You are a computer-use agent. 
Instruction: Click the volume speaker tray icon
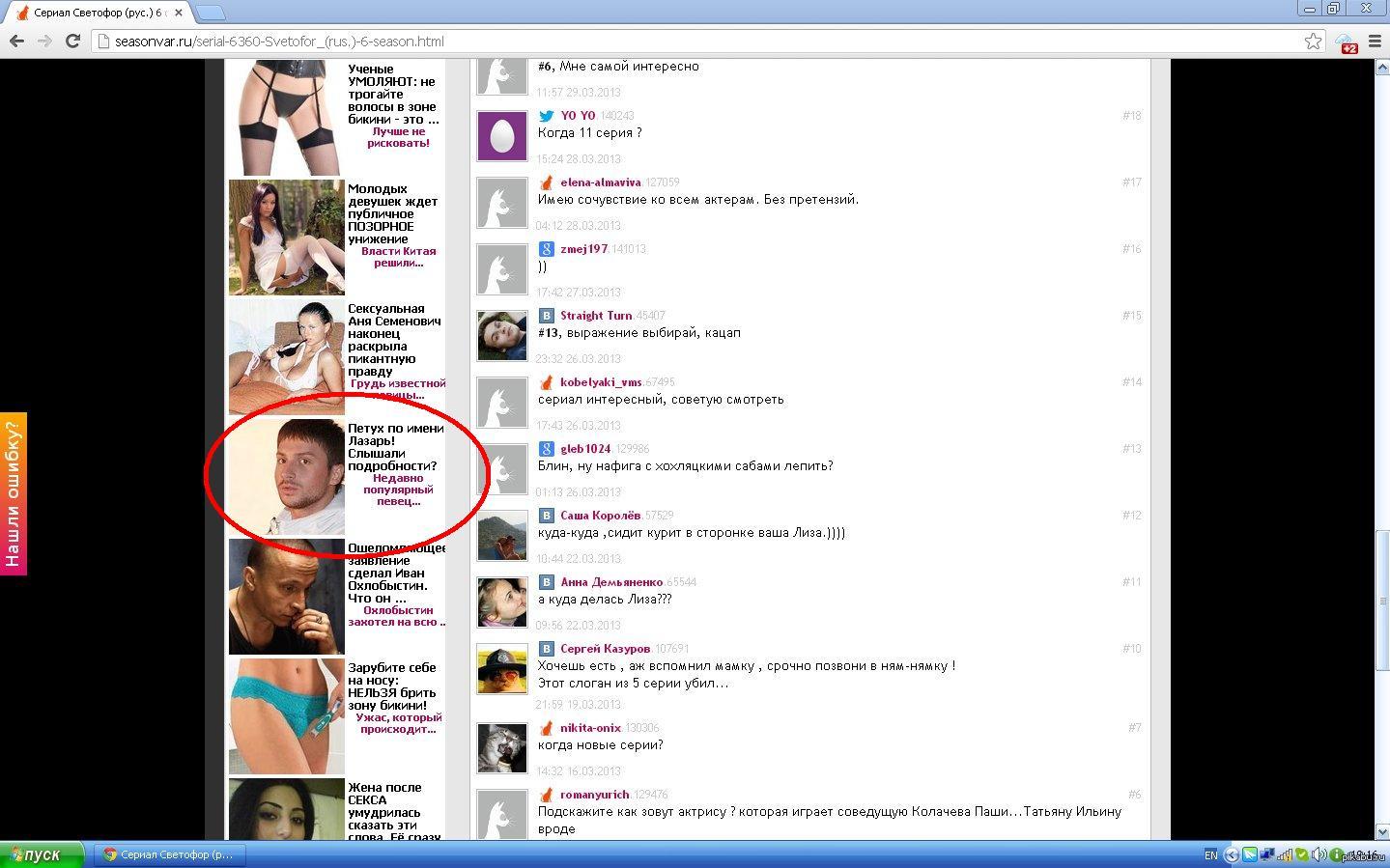point(1319,855)
